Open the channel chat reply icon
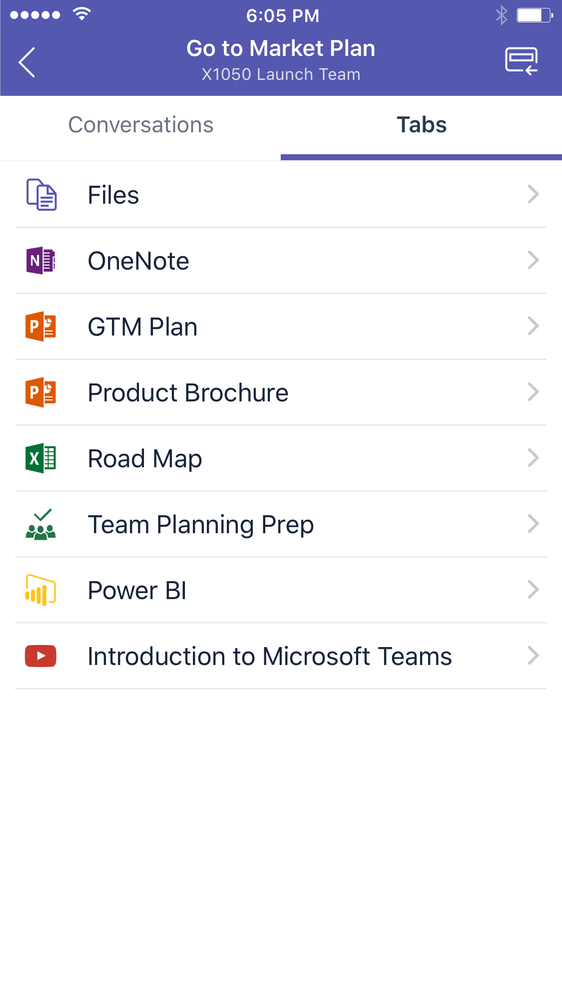This screenshot has width=562, height=999. click(x=521, y=61)
